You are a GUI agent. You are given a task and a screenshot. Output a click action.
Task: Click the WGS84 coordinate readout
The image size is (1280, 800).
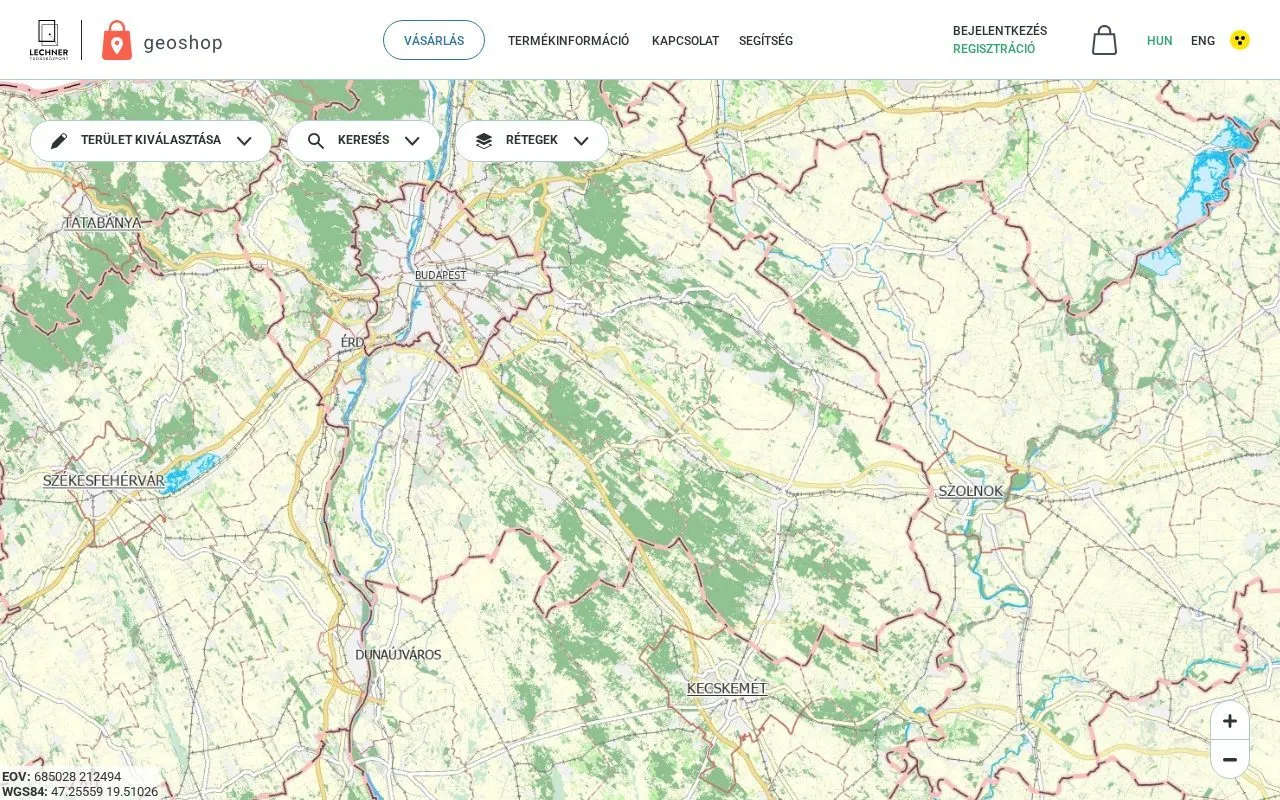[x=80, y=792]
